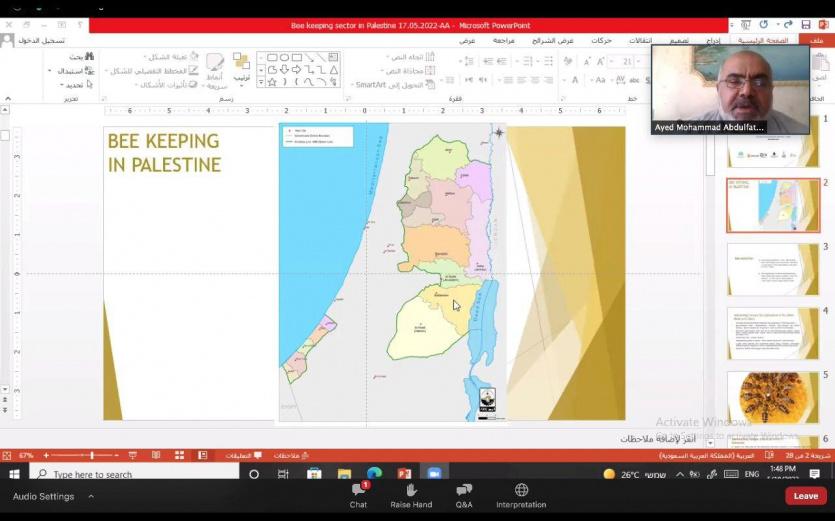Open the Interpretation globe icon

(521, 490)
